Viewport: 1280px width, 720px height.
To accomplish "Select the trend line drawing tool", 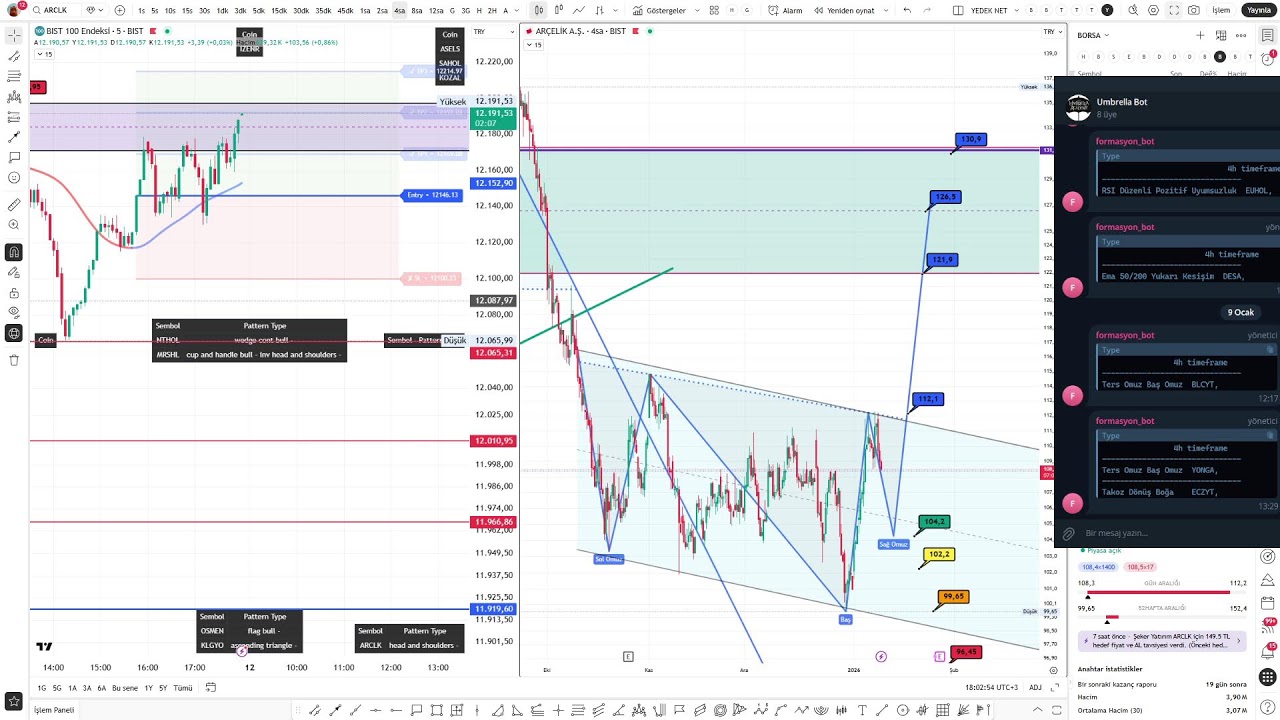I will tap(14, 56).
